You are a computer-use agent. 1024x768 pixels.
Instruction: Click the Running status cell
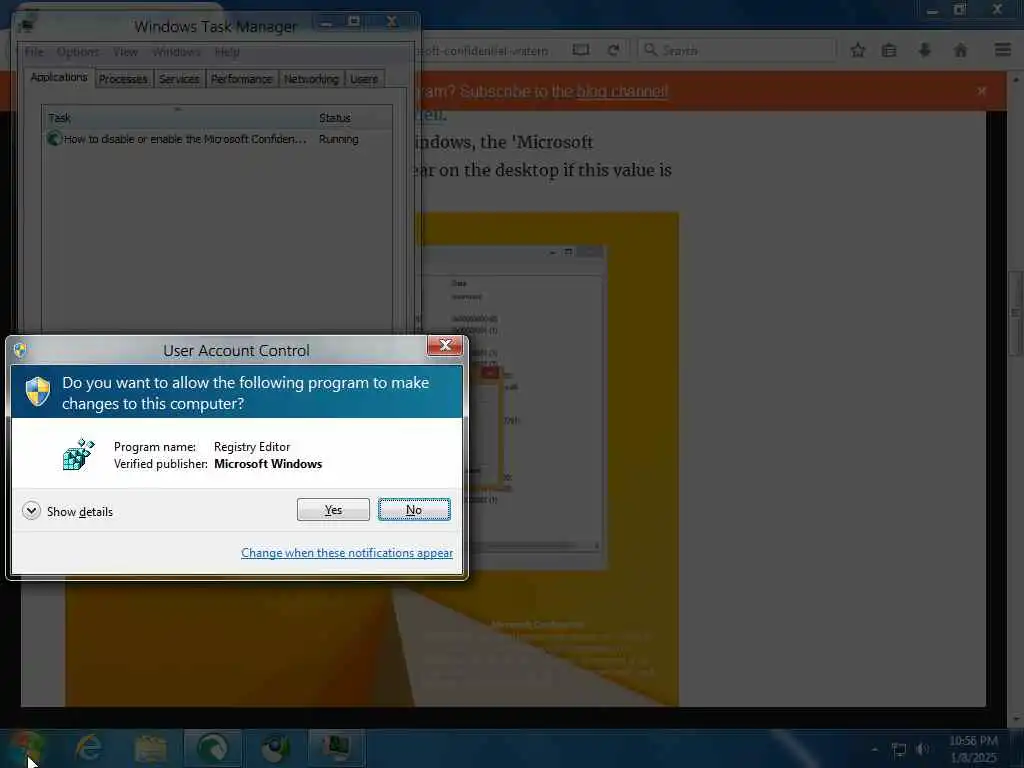pos(339,139)
